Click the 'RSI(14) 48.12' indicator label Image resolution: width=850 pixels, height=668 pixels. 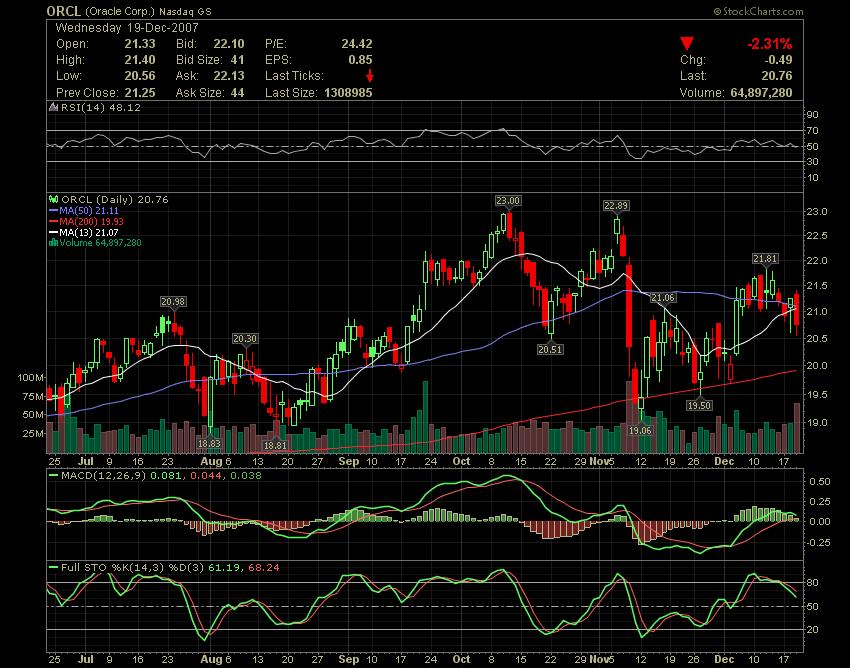point(101,107)
